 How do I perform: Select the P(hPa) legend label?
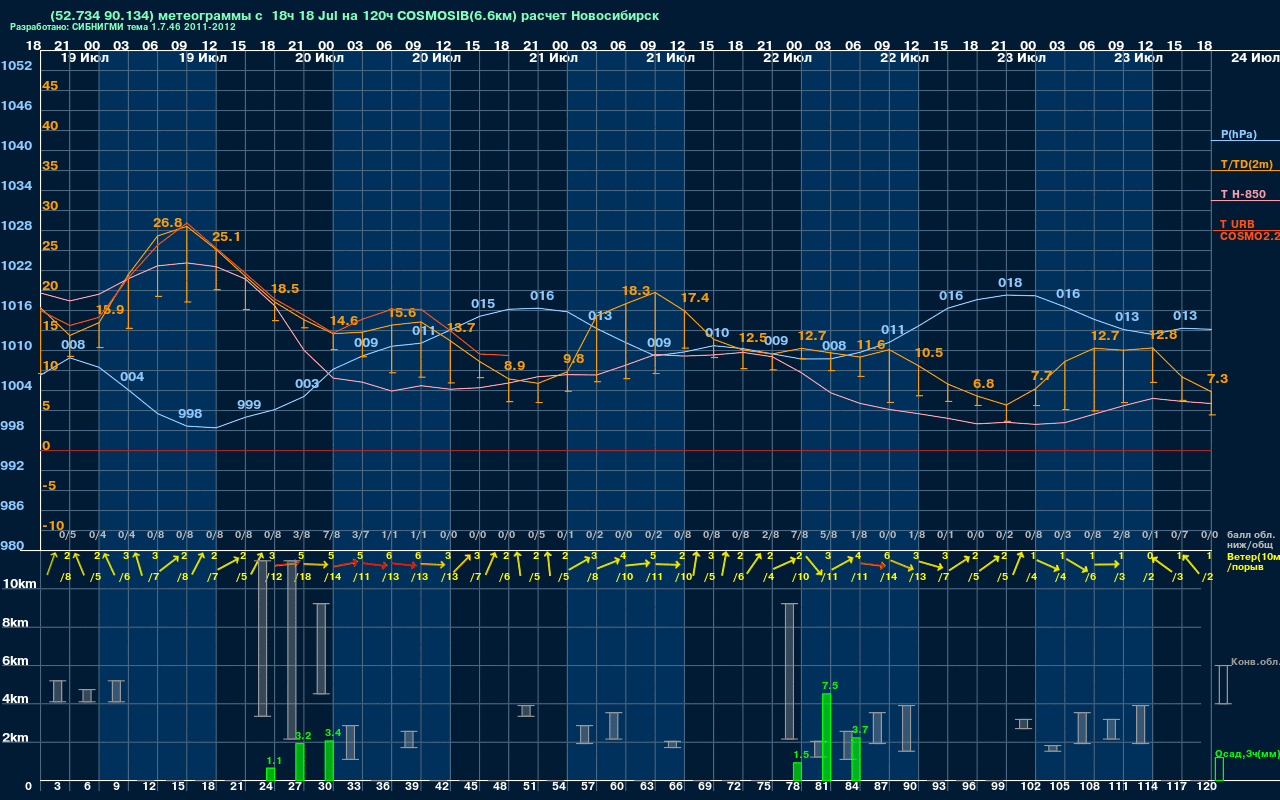1238,134
